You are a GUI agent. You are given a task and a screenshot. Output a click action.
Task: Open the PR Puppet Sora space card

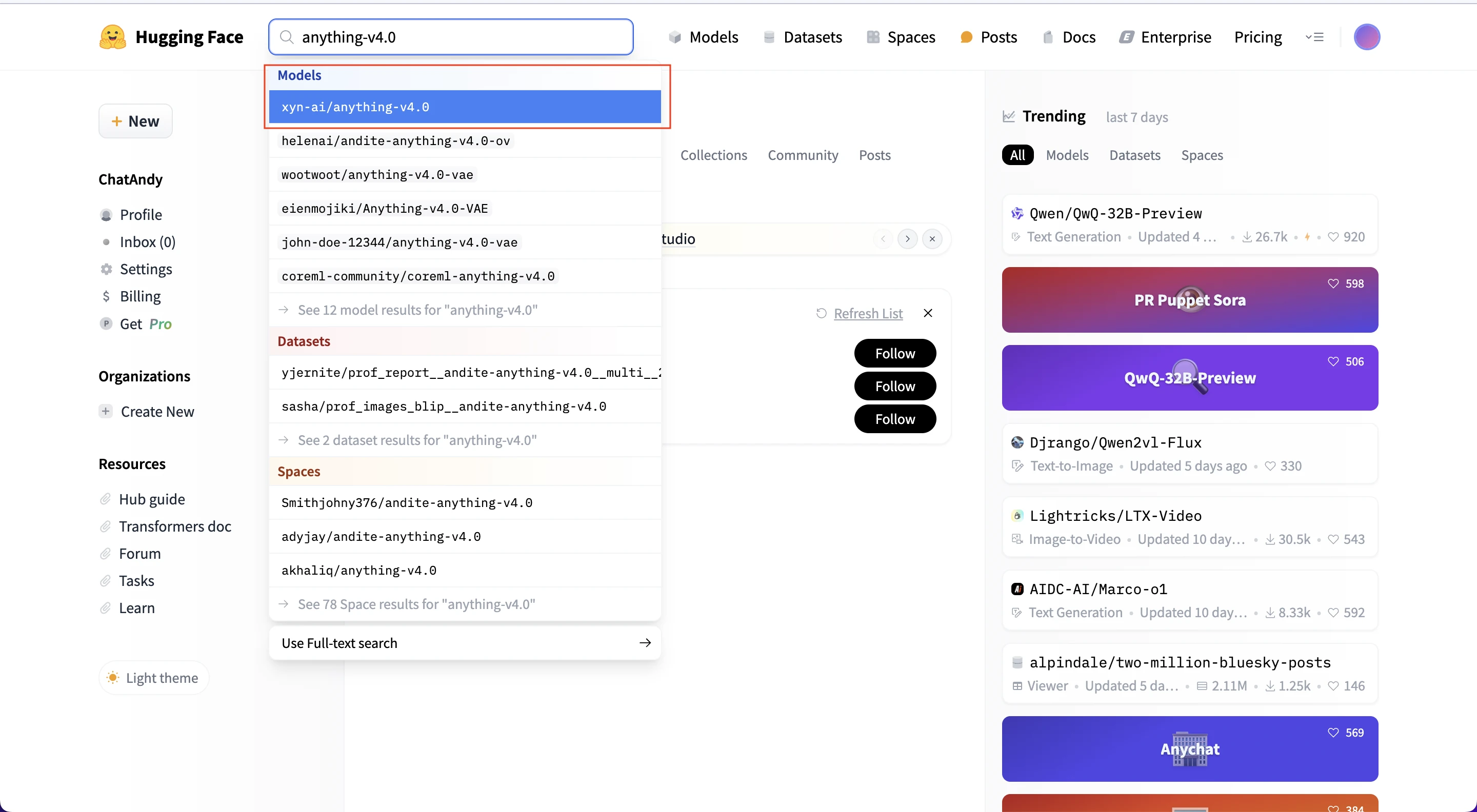point(1190,300)
